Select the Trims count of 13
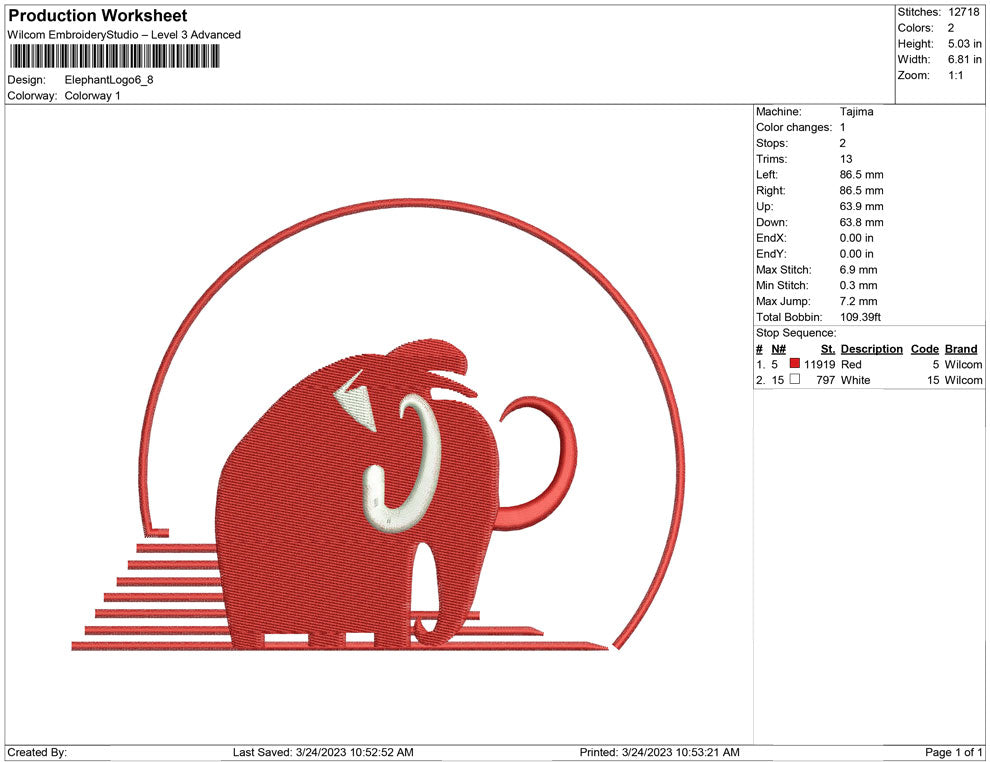This screenshot has width=990, height=762. click(847, 158)
